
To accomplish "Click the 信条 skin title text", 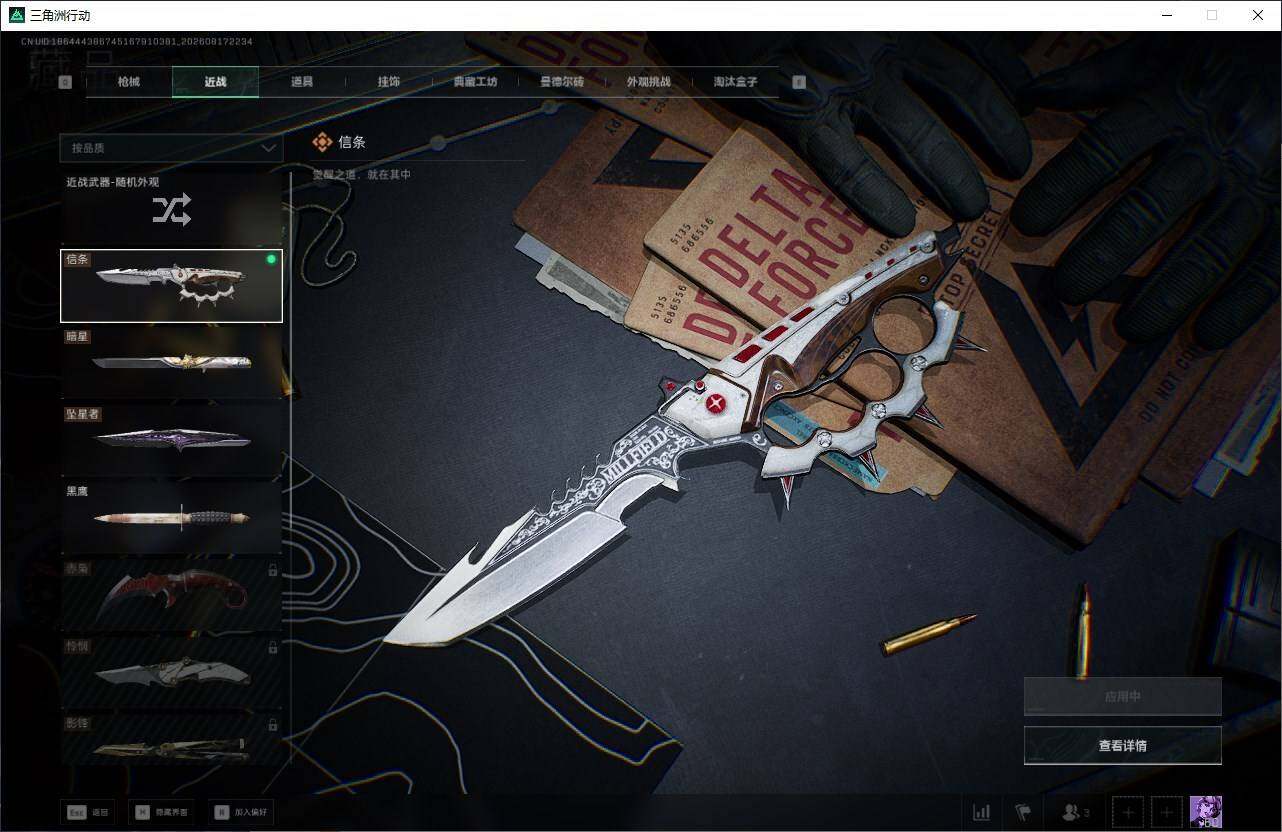I will (x=352, y=142).
